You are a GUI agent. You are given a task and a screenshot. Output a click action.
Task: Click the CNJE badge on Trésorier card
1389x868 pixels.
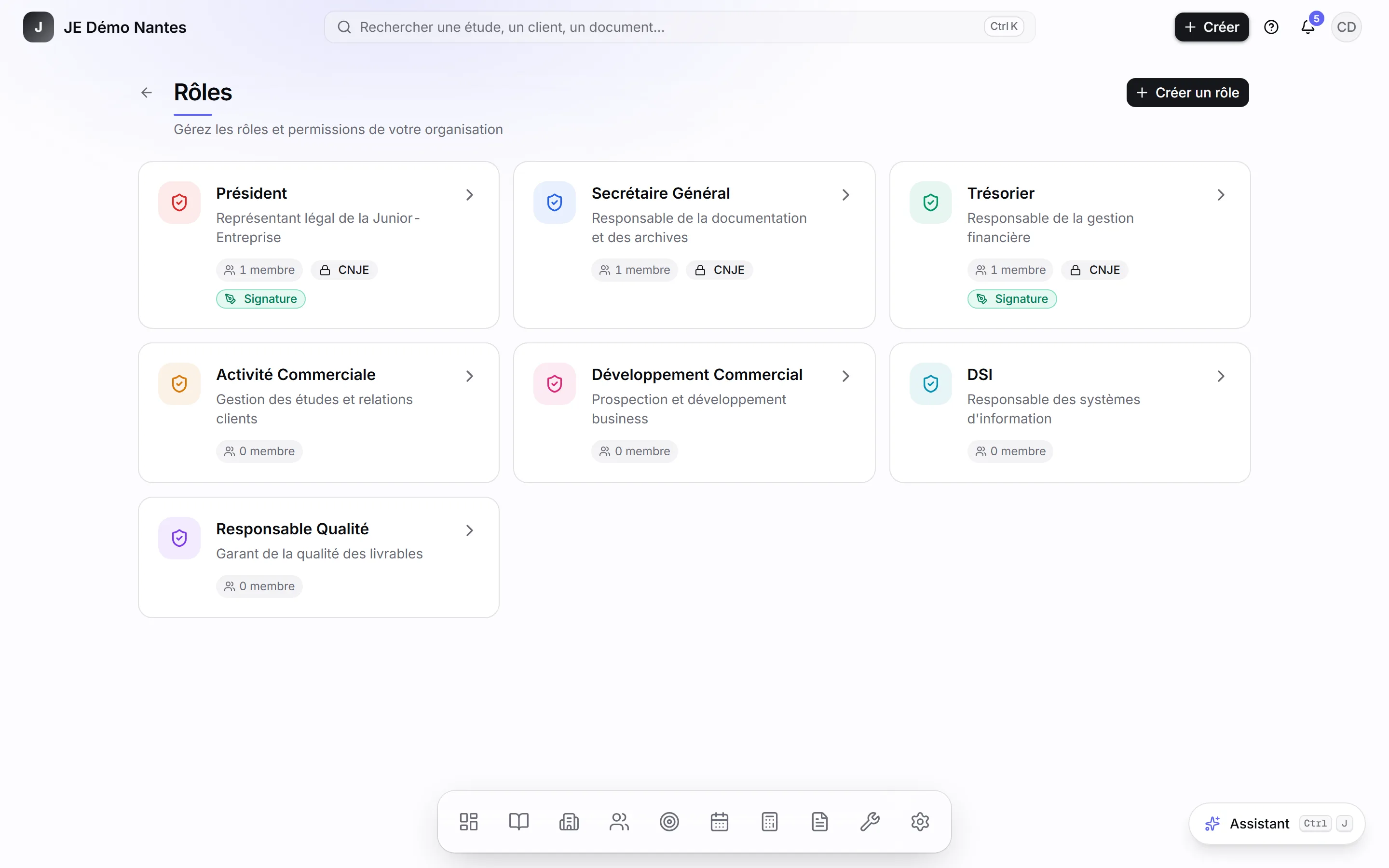click(1095, 270)
